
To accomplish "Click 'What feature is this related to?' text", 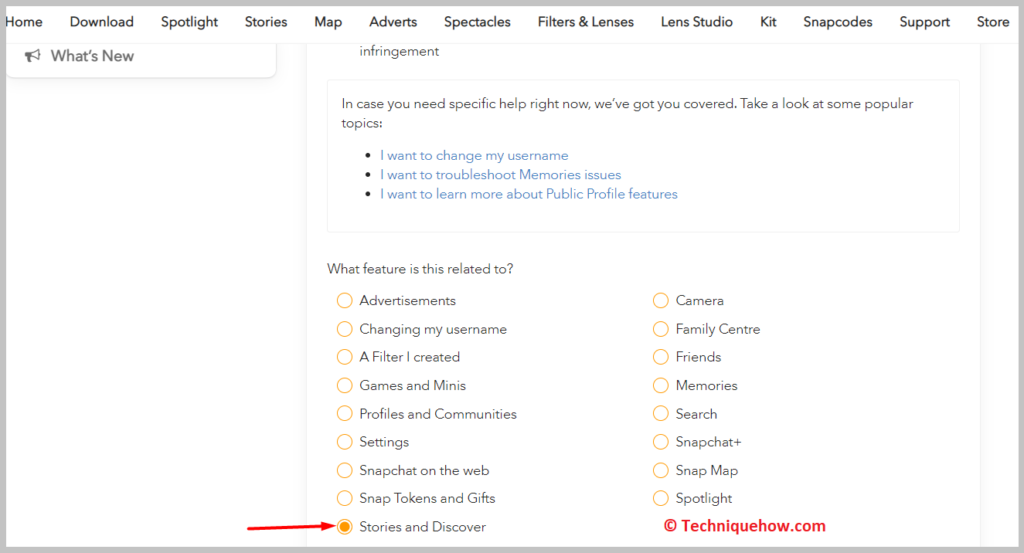I will [x=420, y=269].
